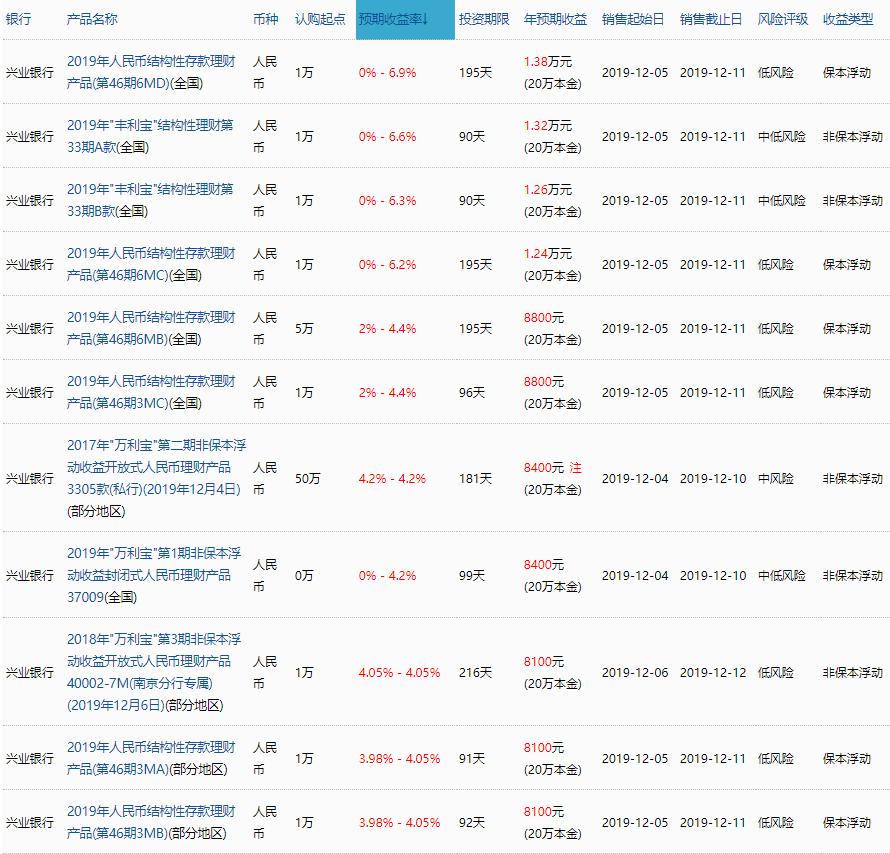
Task: Click expected return 1.26万元
Action: pos(548,190)
